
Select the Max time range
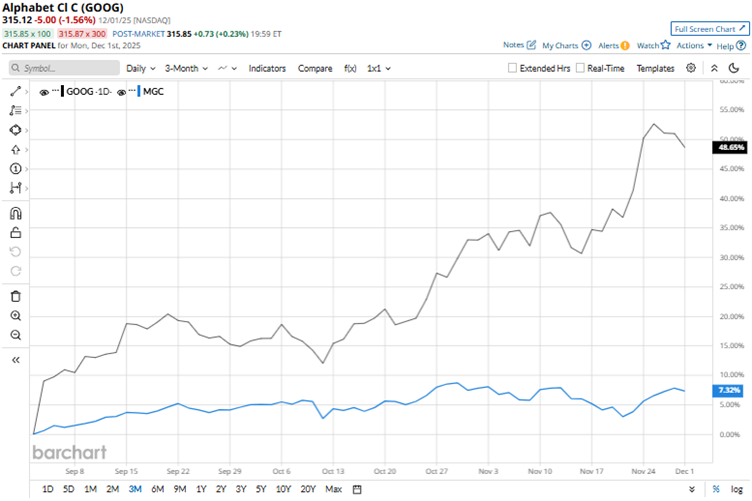[x=333, y=489]
